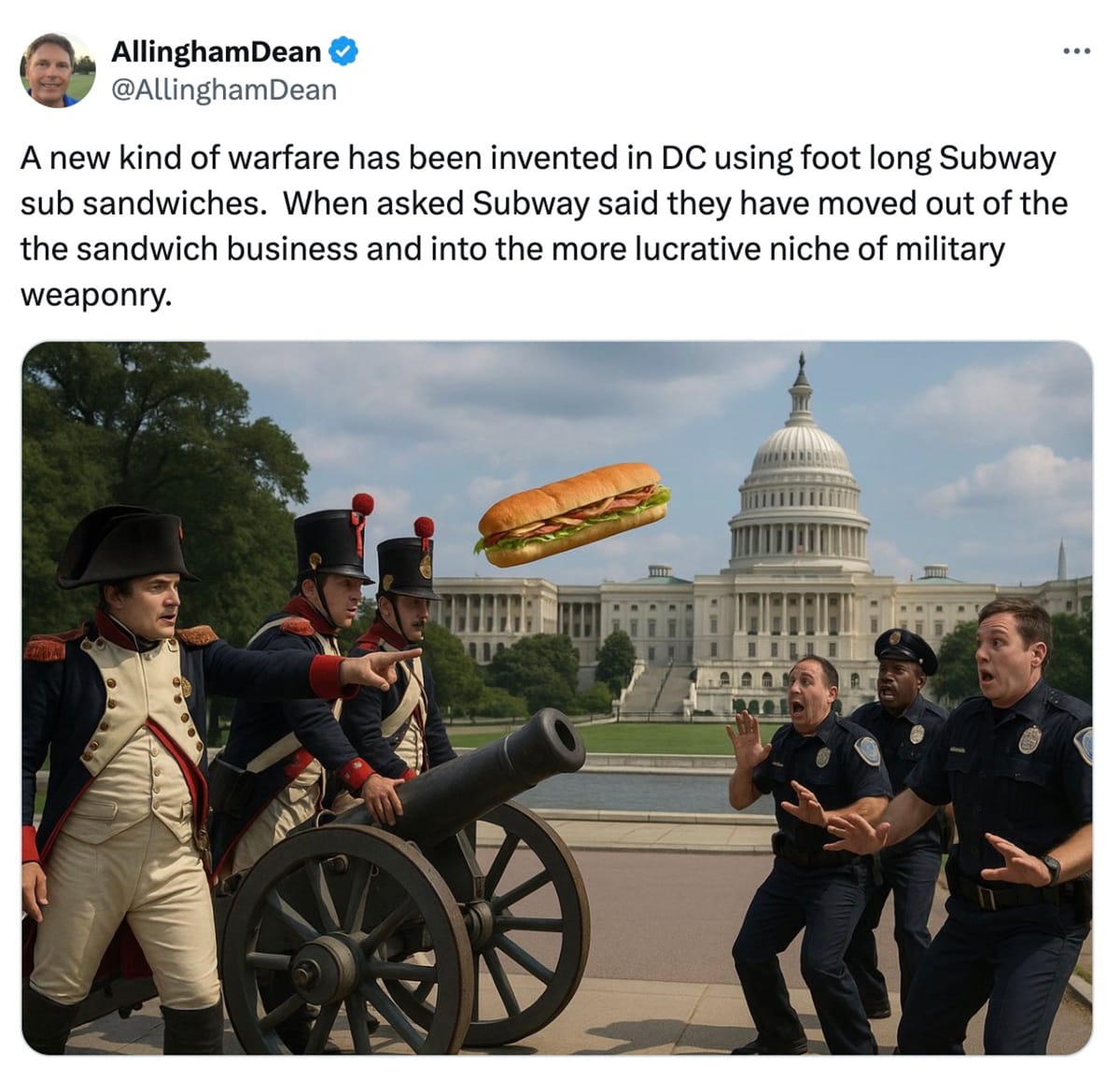Click the red pom-pom on the tallest shako hat

363,504
